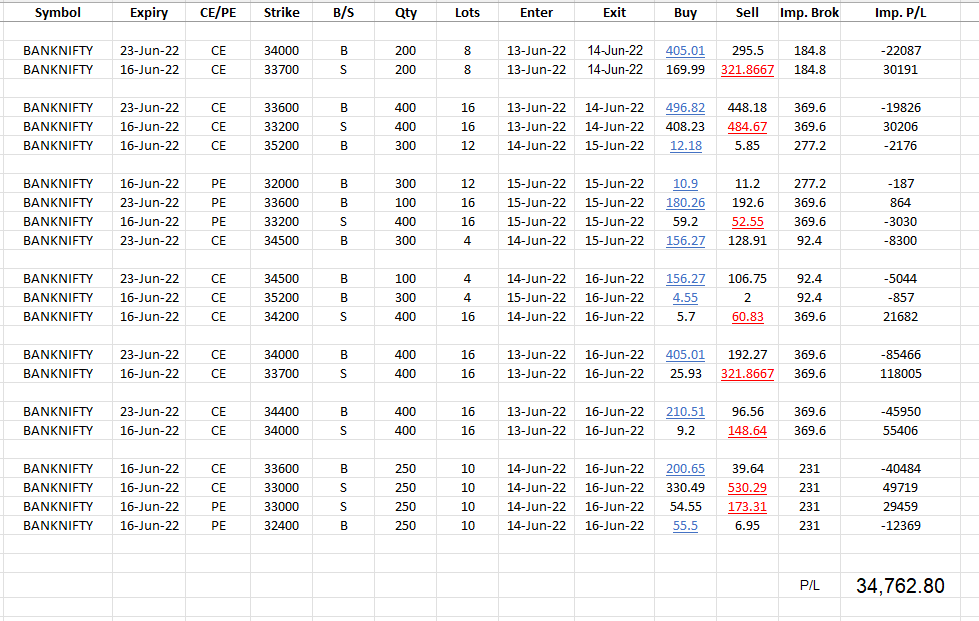Click the -12369 P/L cell
979x621 pixels.
coord(900,526)
